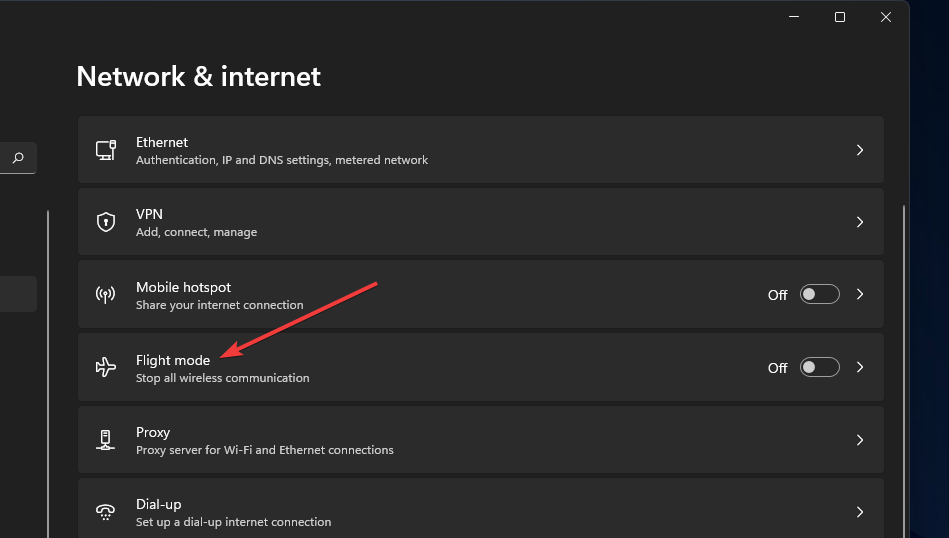Maximize the Settings window
Screen dimensions: 949x538
(840, 17)
